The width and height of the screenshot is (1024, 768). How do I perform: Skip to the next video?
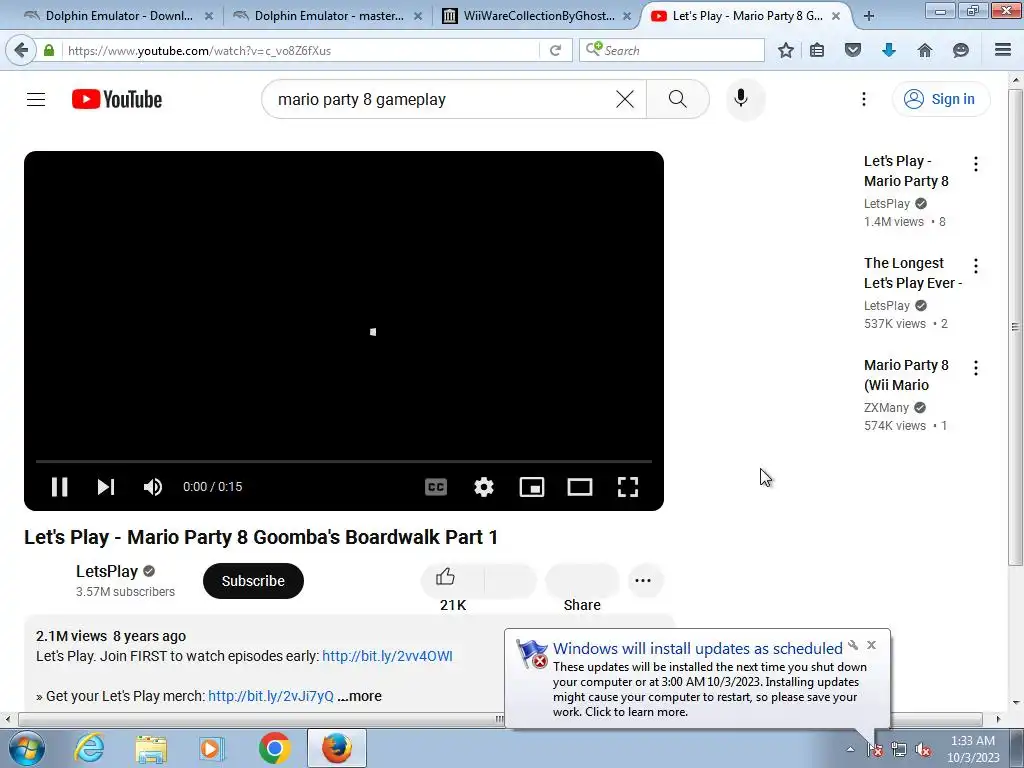pyautogui.click(x=106, y=487)
